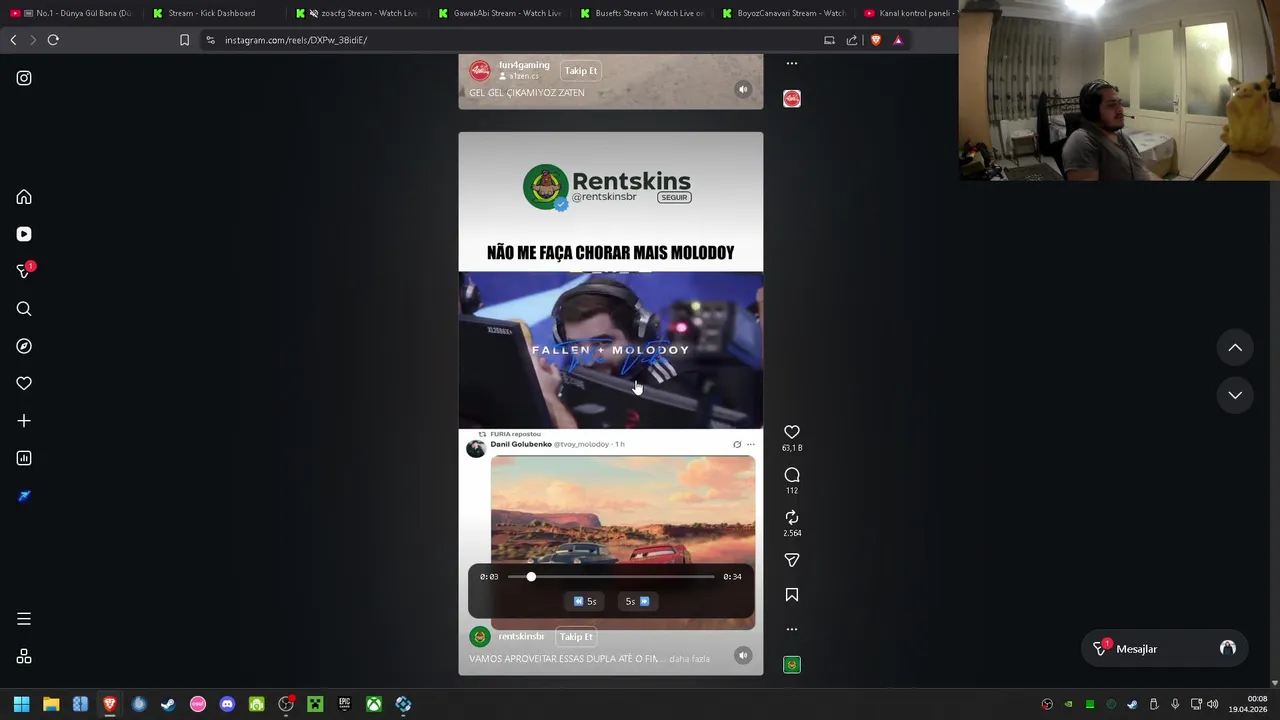Image resolution: width=1280 pixels, height=720 pixels.
Task: Open more options on the fun4gaming reel
Action: pyautogui.click(x=792, y=63)
